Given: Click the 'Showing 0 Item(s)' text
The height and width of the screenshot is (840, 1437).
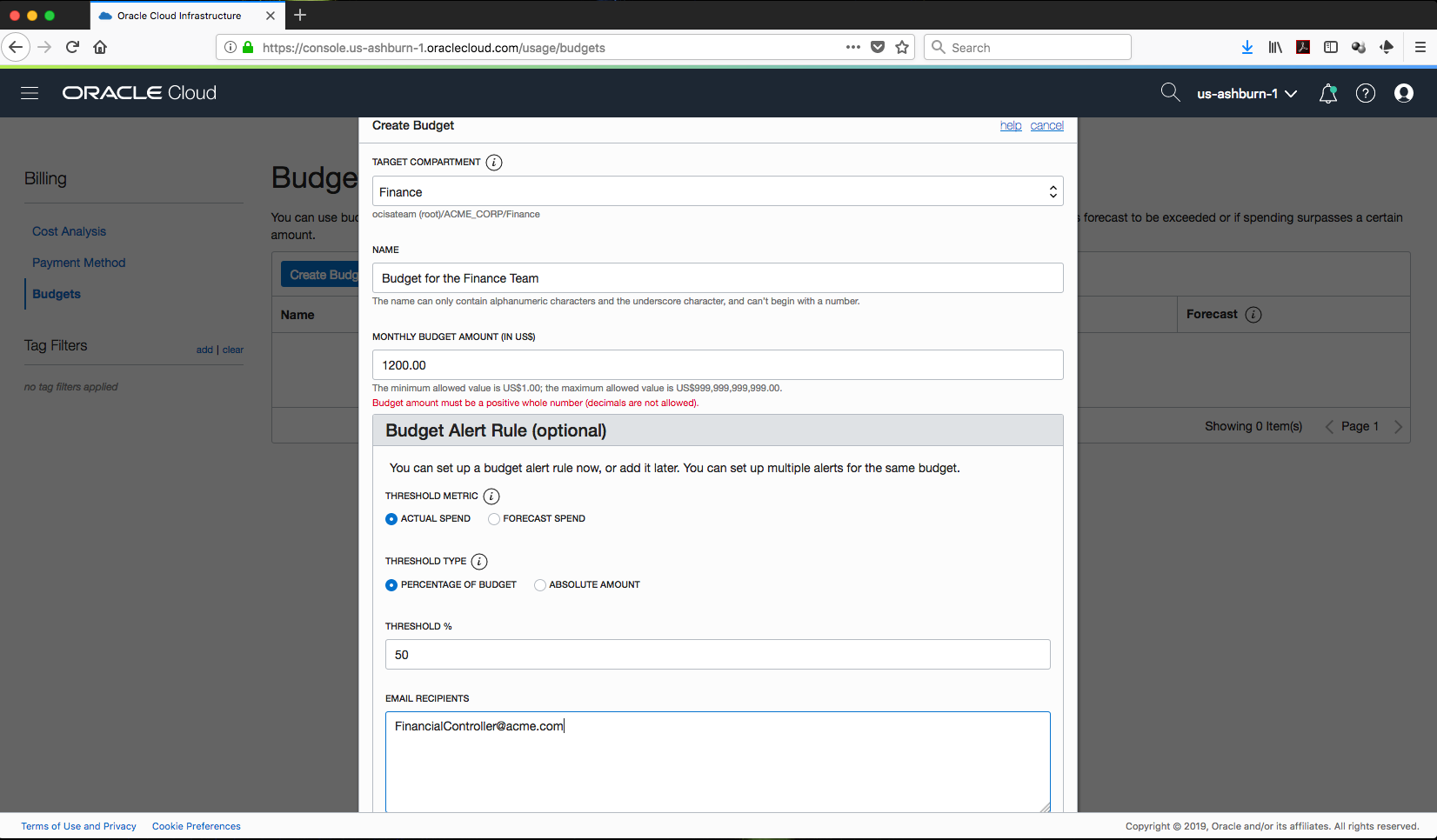Looking at the screenshot, I should (x=1253, y=427).
